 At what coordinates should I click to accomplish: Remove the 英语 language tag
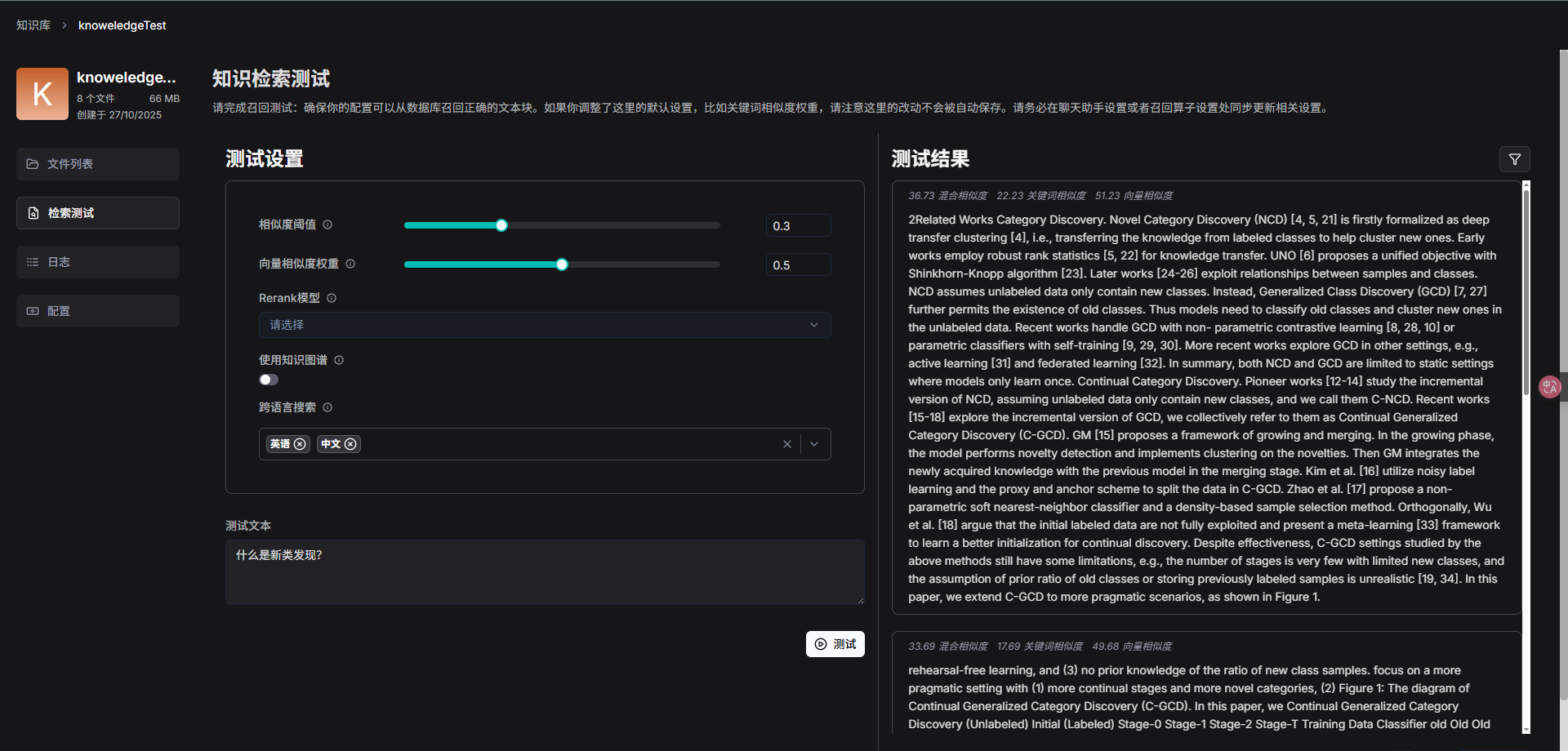pyautogui.click(x=300, y=444)
